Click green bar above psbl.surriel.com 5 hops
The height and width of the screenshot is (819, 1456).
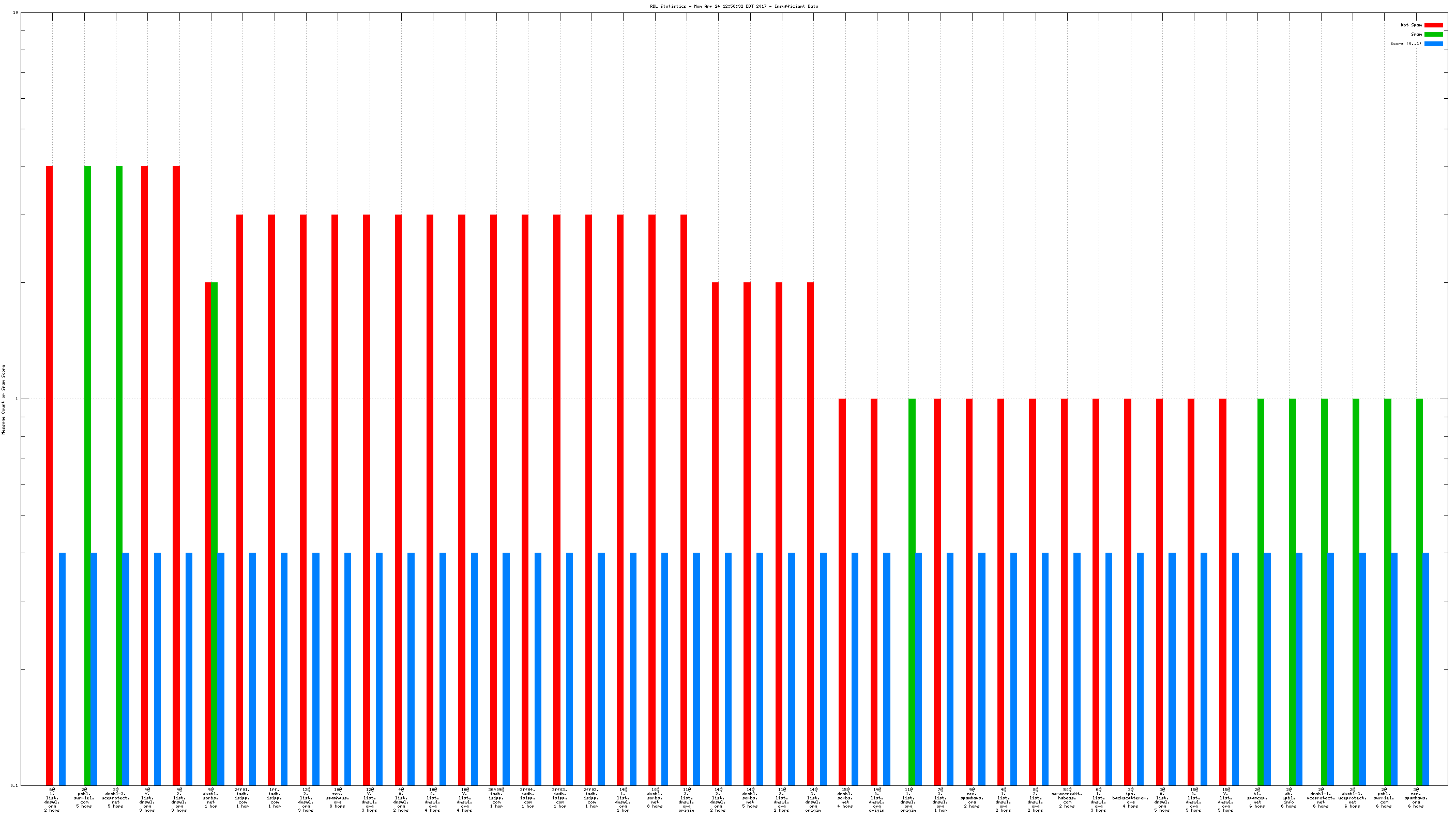coord(87,475)
